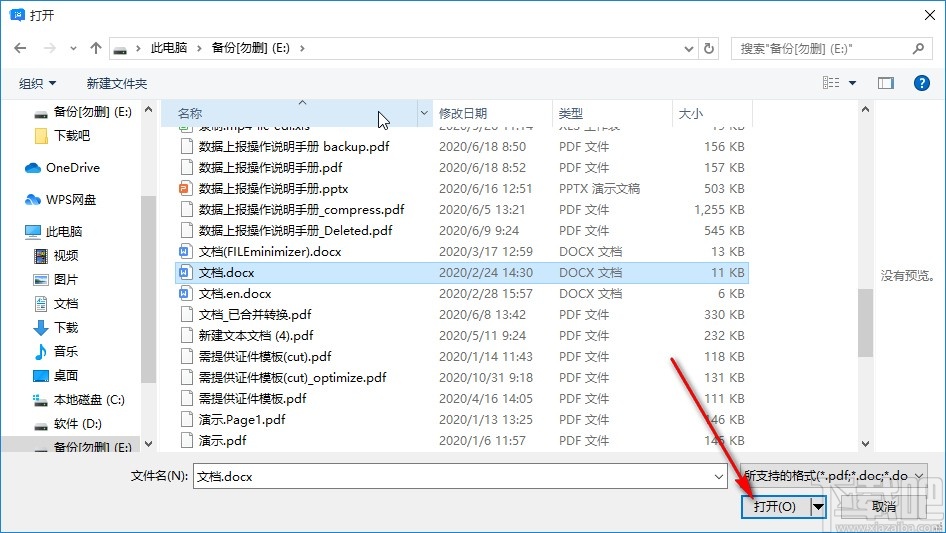Click the sidebar scroll down arrow
The width and height of the screenshot is (946, 533).
(x=148, y=444)
